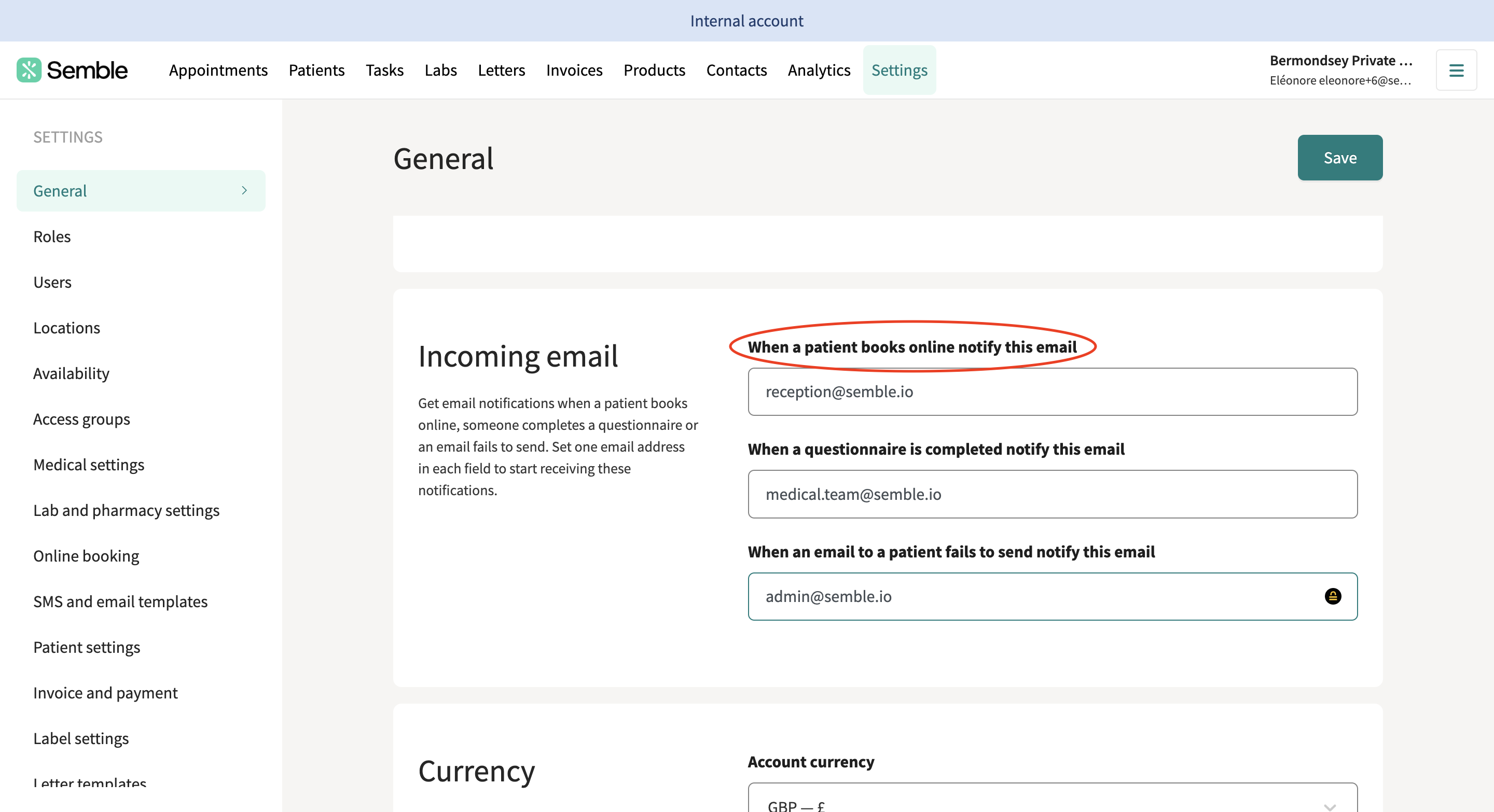Select General in settings sidebar

tap(141, 191)
